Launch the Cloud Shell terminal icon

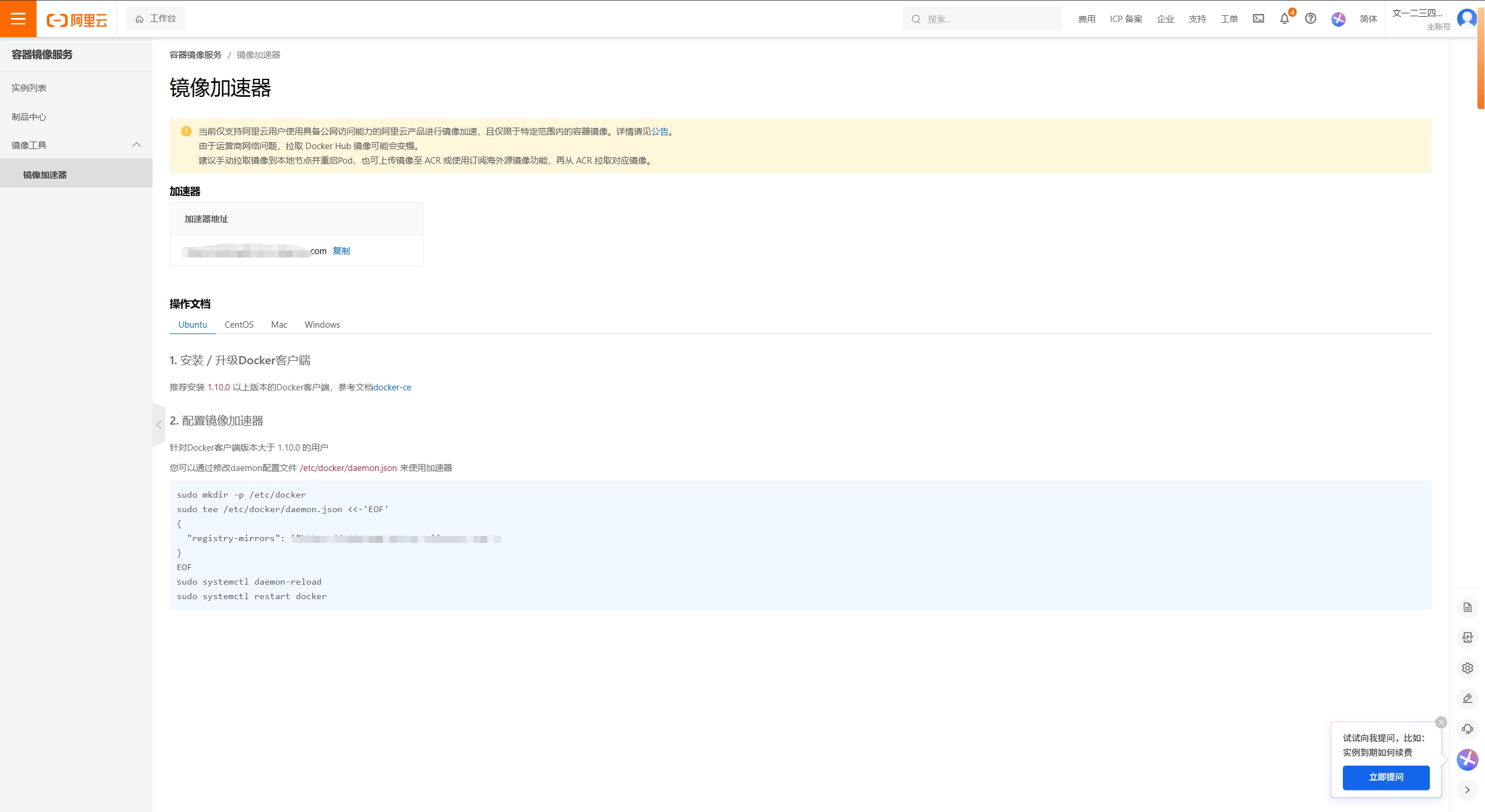(1258, 19)
